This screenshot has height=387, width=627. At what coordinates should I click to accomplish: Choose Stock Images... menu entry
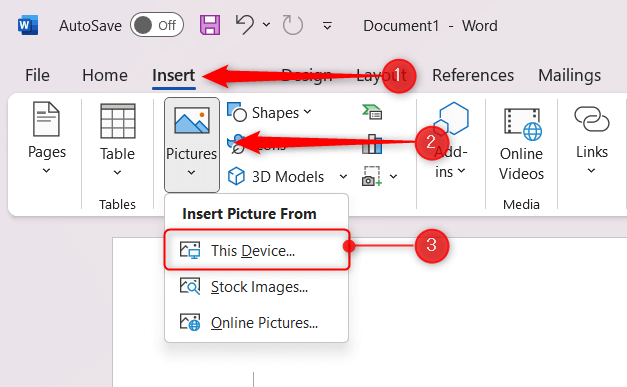click(257, 287)
